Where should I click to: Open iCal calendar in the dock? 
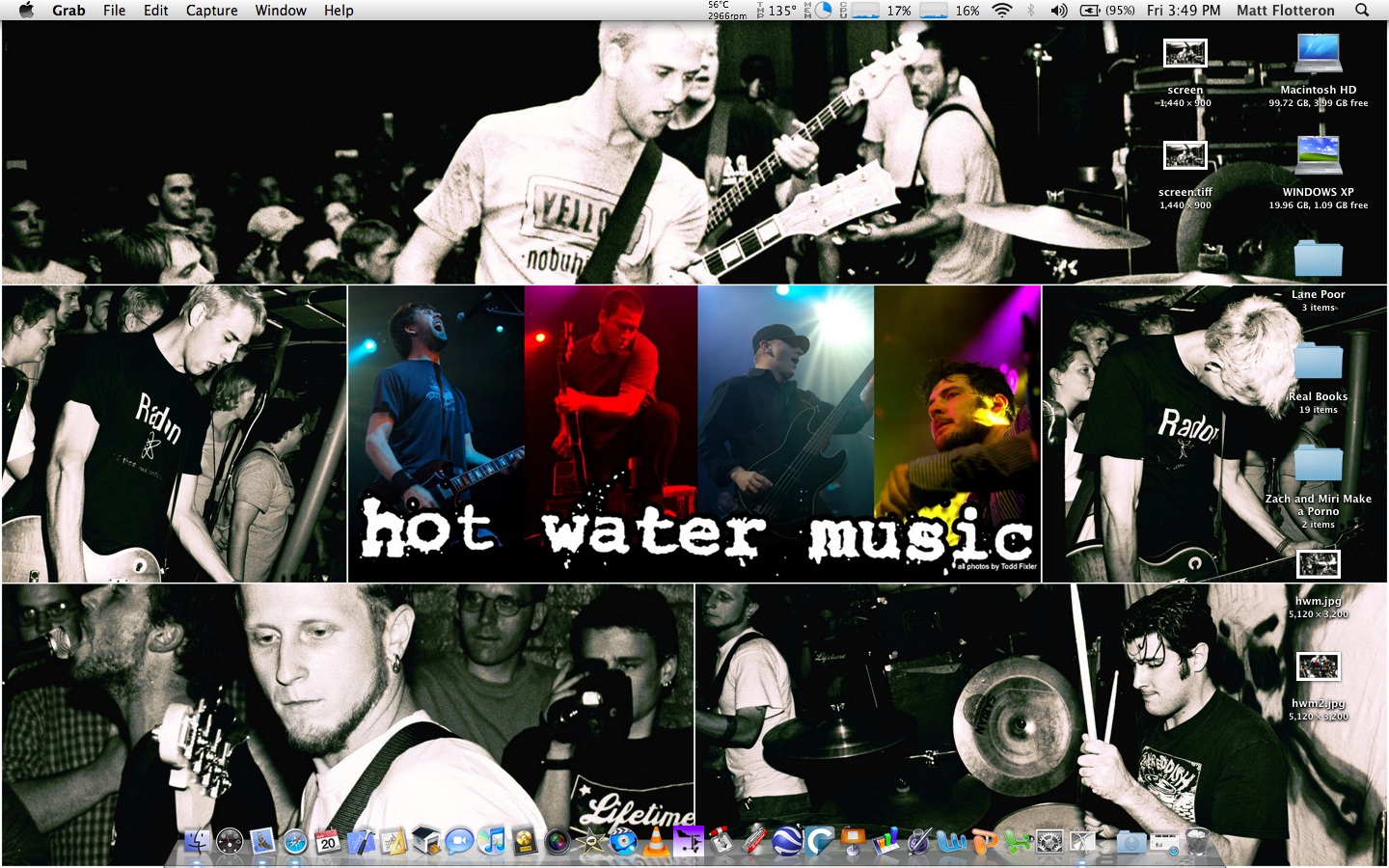327,842
